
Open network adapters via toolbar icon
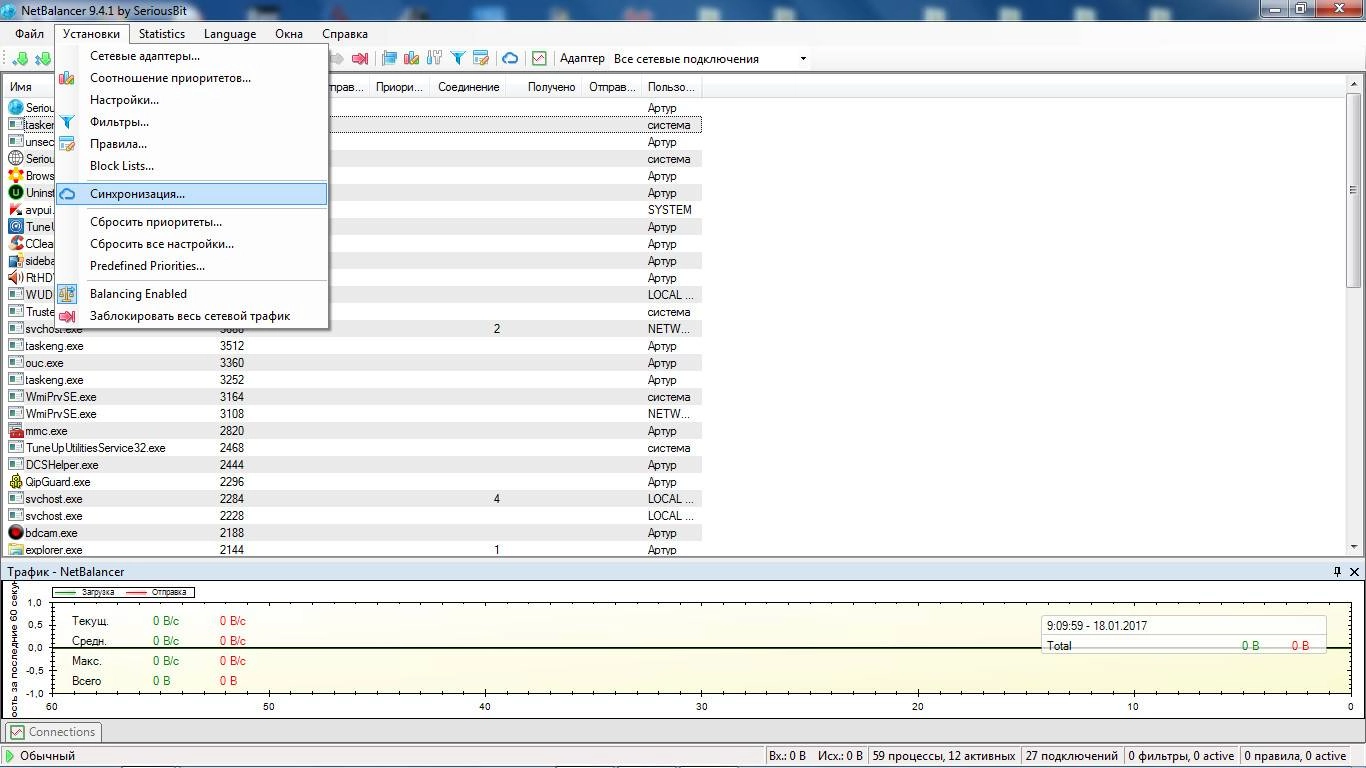point(390,59)
